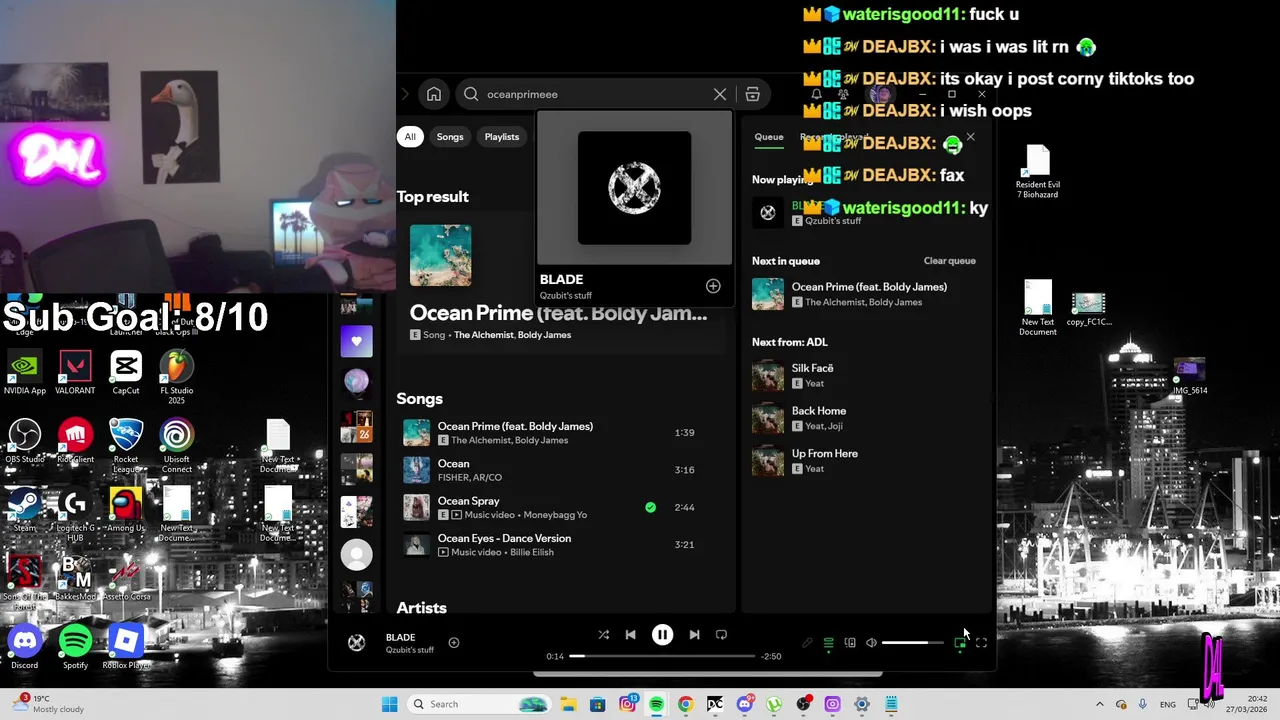Open connect to a device icon

coord(850,643)
